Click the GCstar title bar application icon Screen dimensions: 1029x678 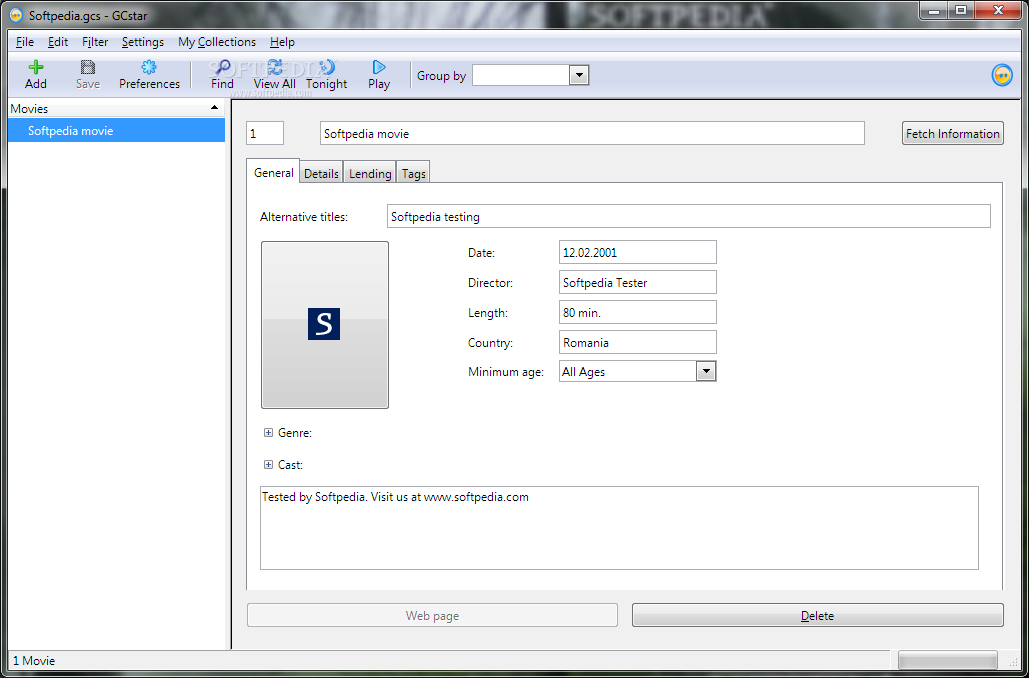[17, 16]
